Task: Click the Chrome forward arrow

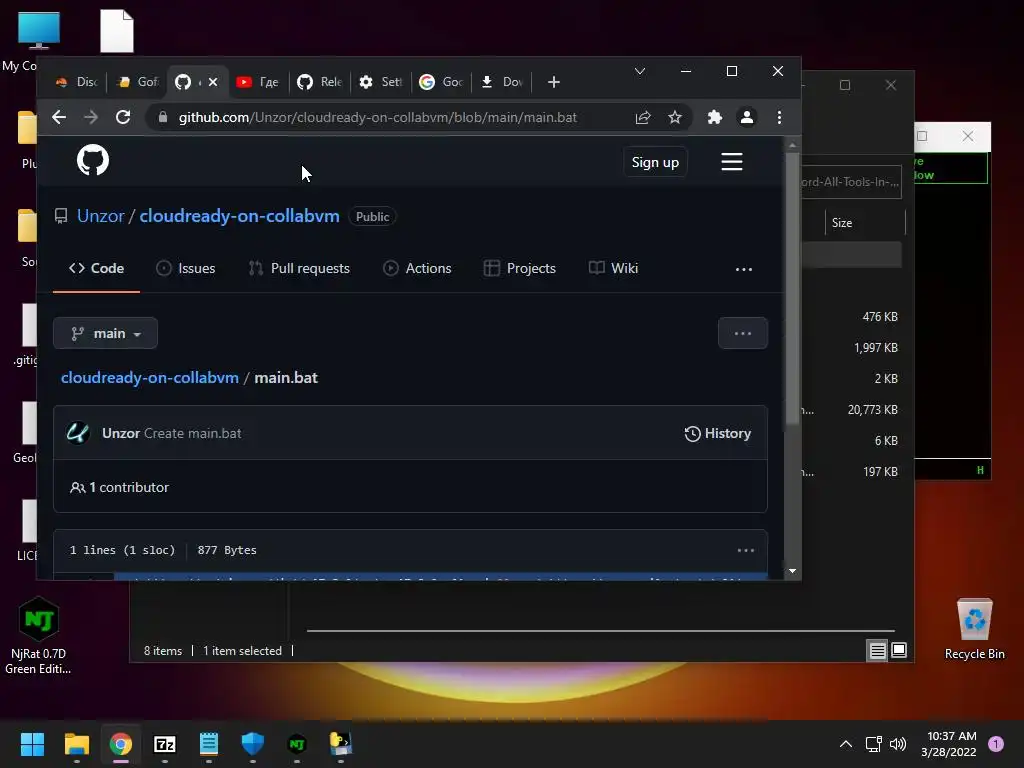Action: coord(91,118)
